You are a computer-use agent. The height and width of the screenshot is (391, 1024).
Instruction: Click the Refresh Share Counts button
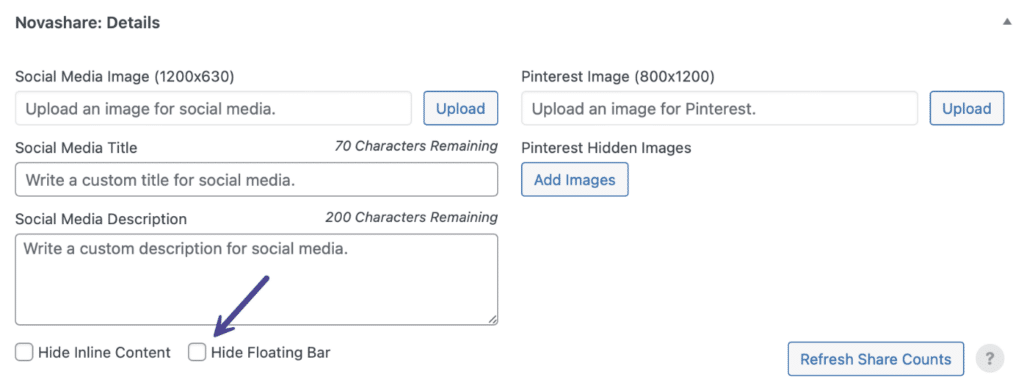pos(876,358)
